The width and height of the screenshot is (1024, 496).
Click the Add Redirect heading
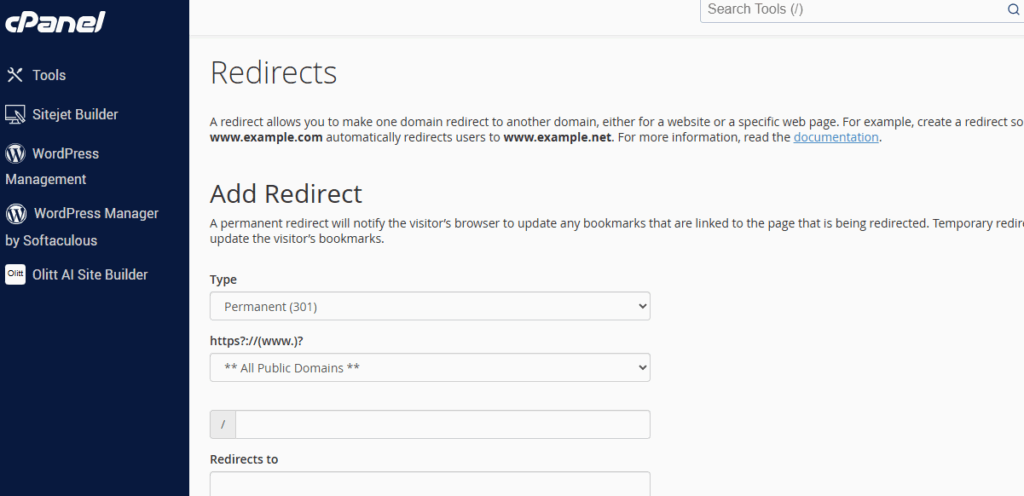point(285,194)
